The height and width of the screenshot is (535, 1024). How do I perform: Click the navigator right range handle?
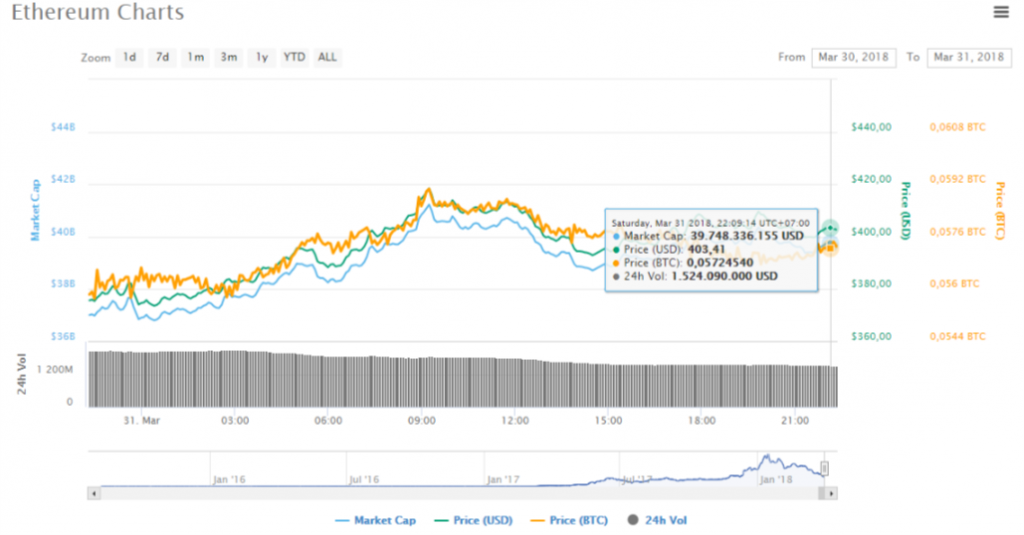(825, 469)
